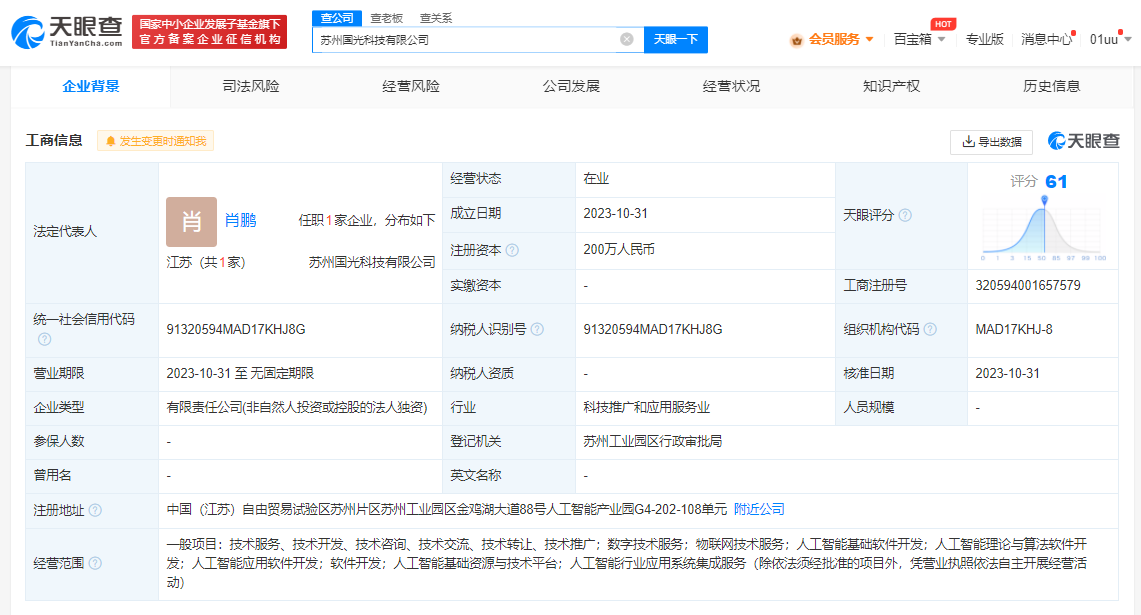Viewport: 1141px width, 615px height.
Task: Click the 天眼一下 search button
Action: click(673, 39)
